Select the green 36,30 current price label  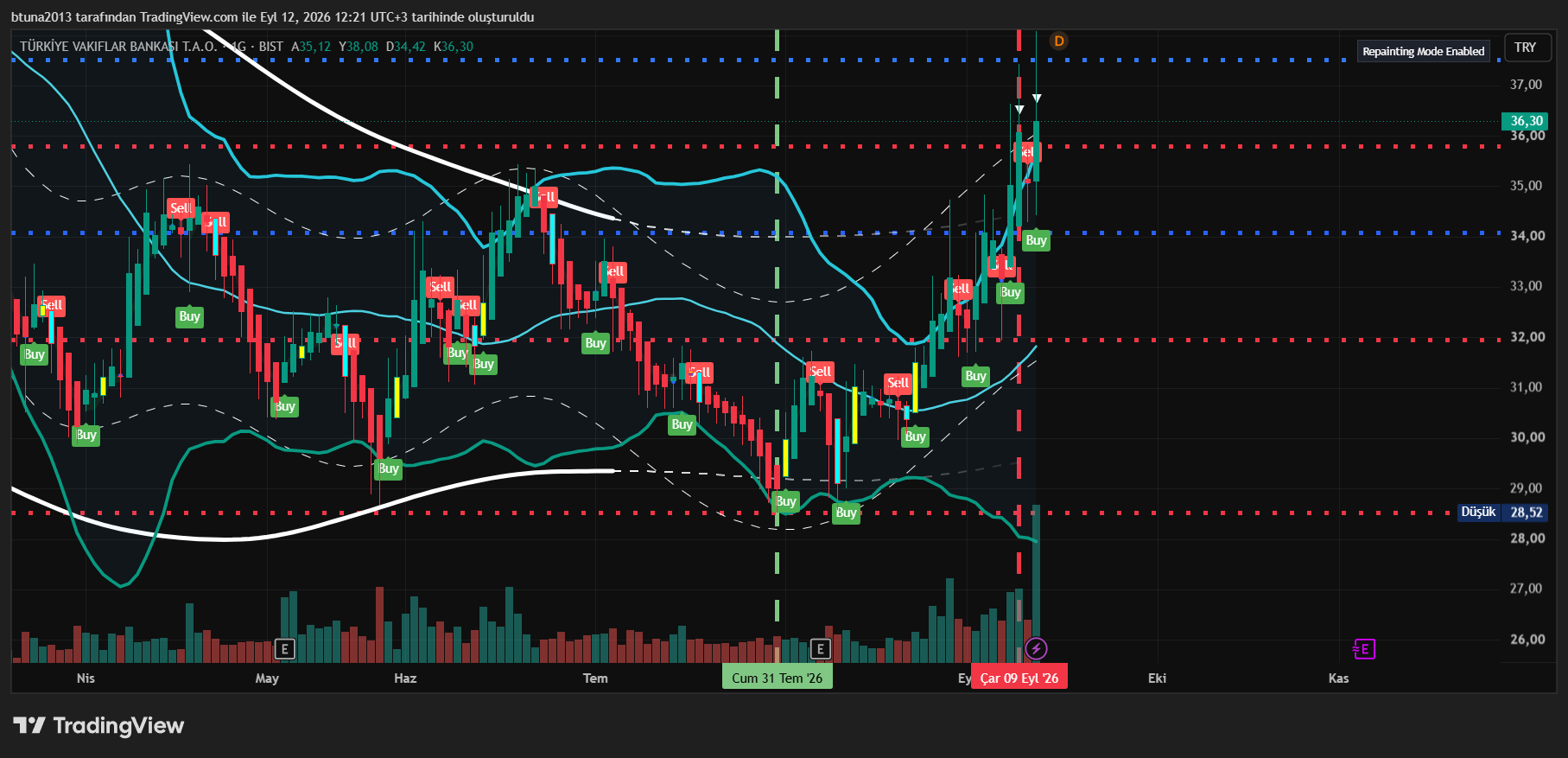[1527, 121]
